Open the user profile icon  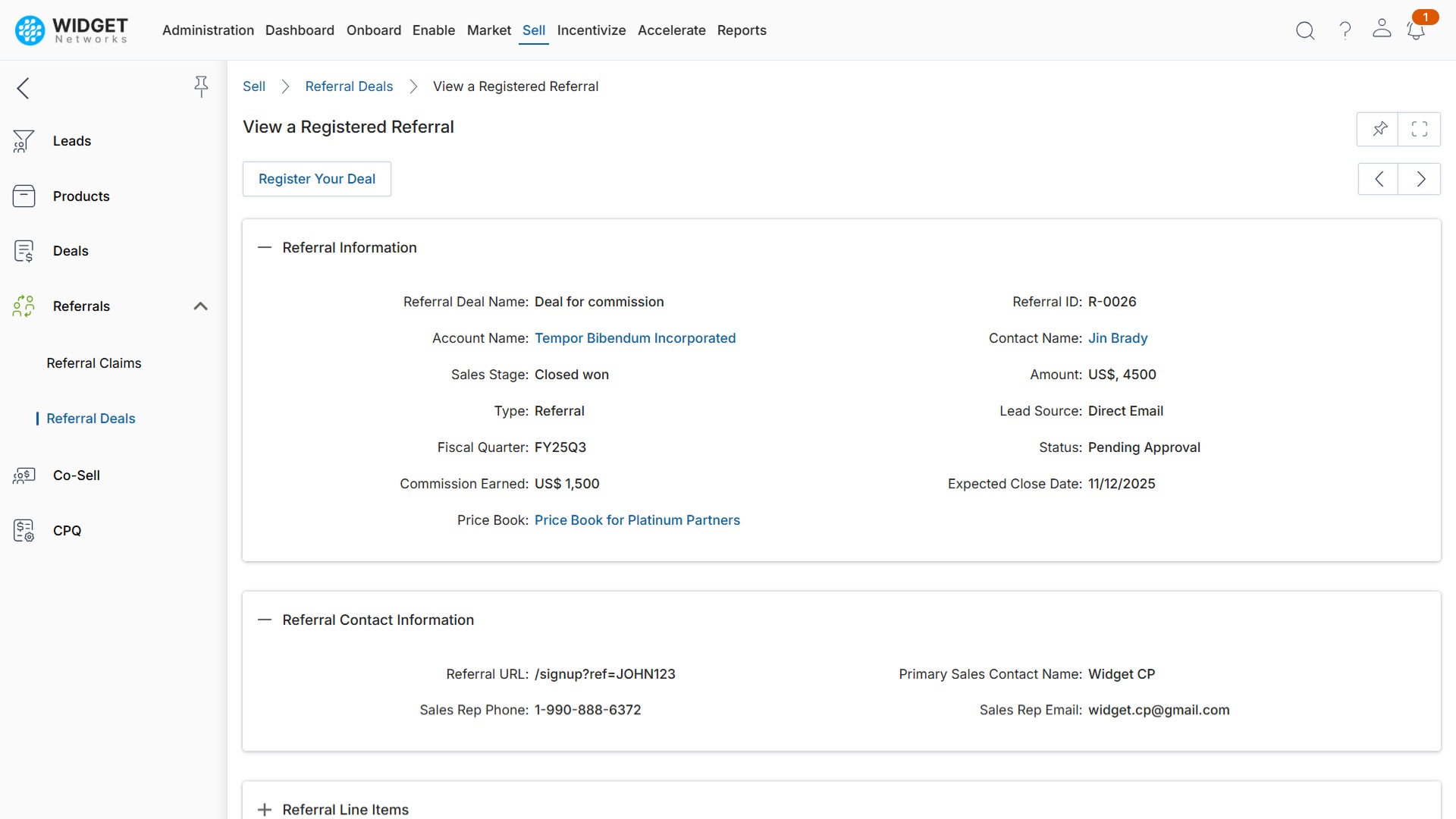click(x=1381, y=30)
